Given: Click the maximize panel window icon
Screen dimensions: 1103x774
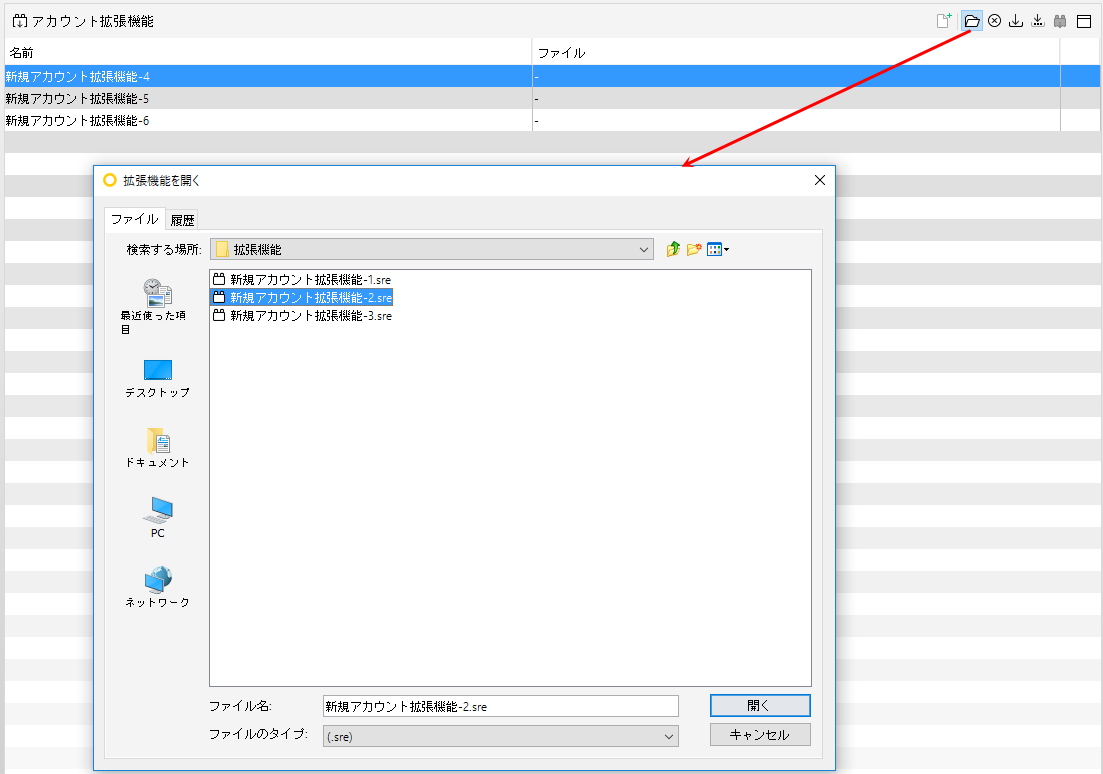Looking at the screenshot, I should [1084, 21].
